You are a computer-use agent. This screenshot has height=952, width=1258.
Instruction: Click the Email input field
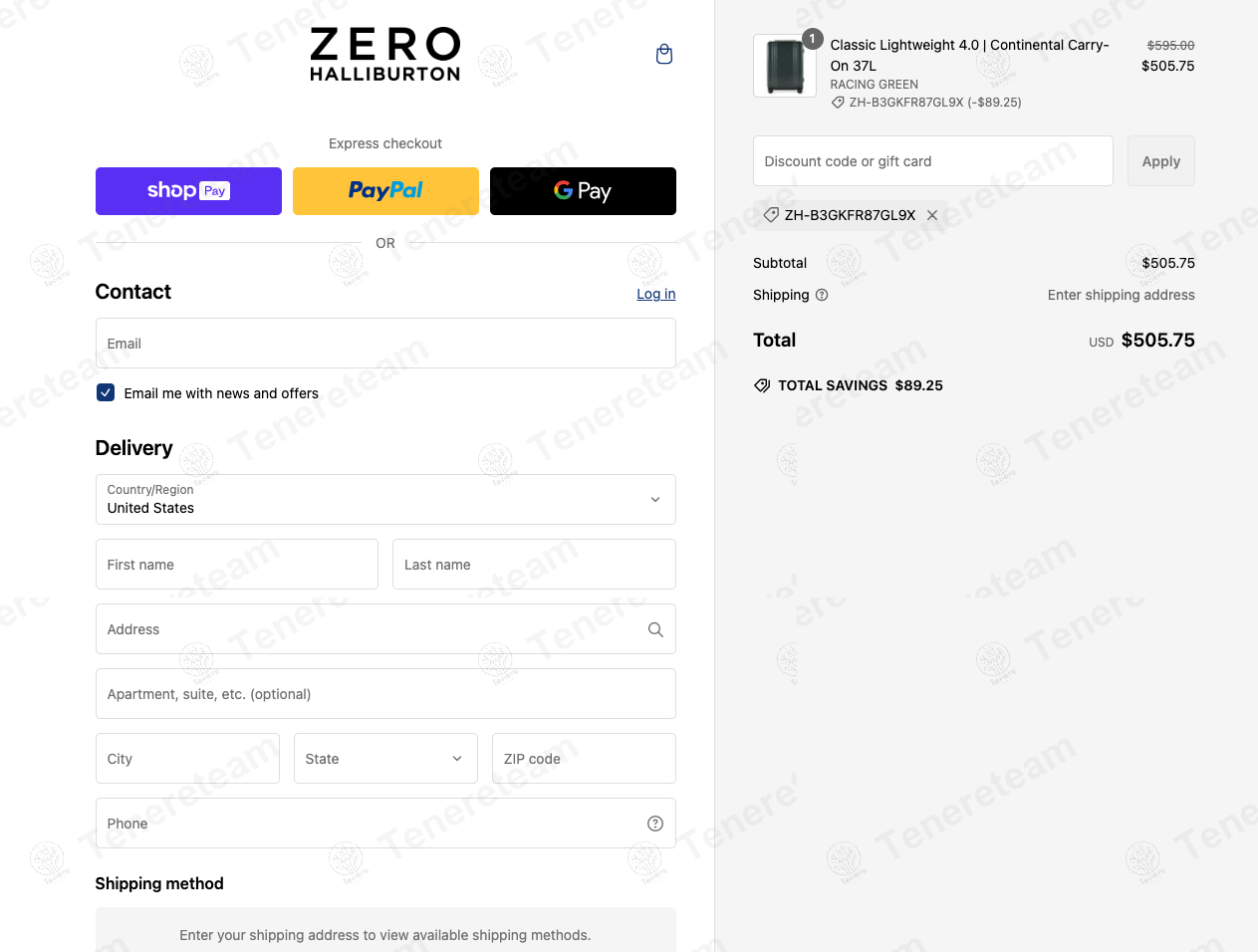385,344
